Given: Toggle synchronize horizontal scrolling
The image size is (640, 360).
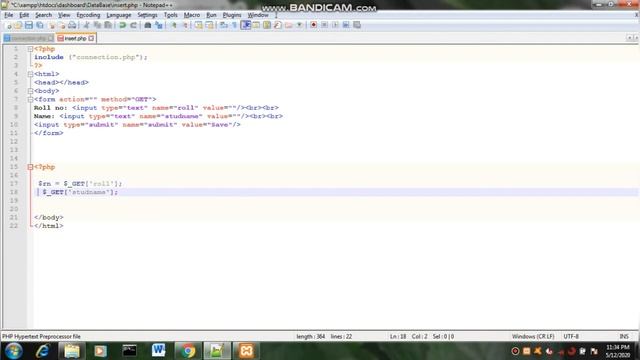Looking at the screenshot, I should 209,25.
